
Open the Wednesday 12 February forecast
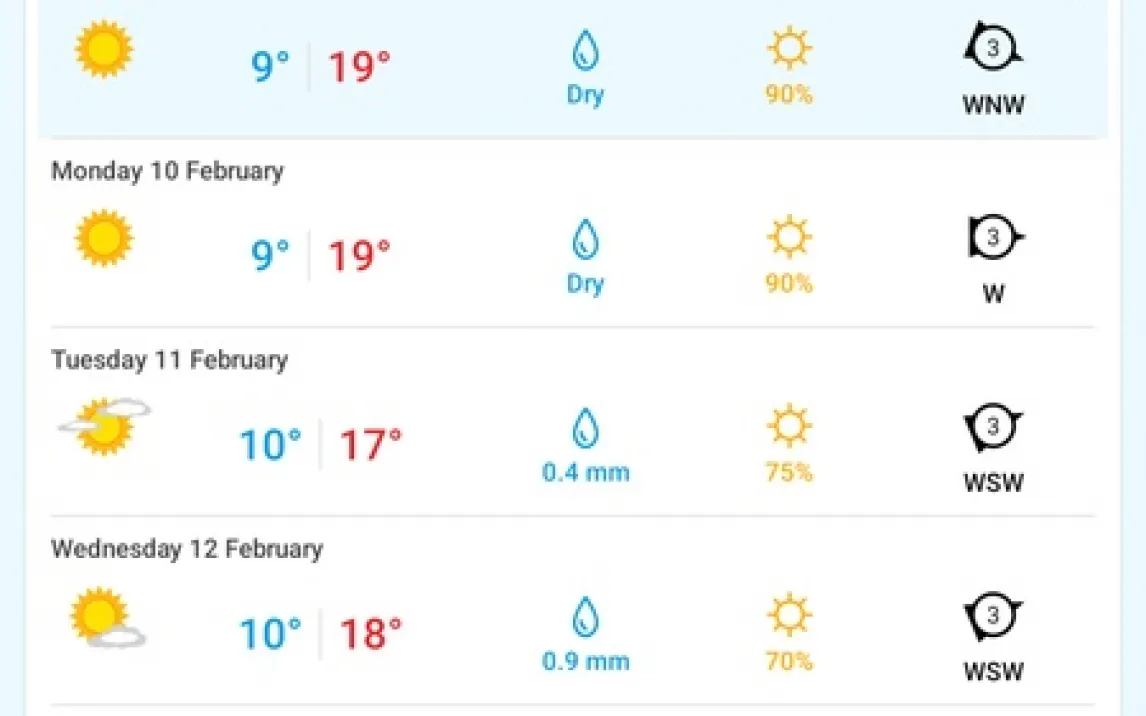click(187, 549)
